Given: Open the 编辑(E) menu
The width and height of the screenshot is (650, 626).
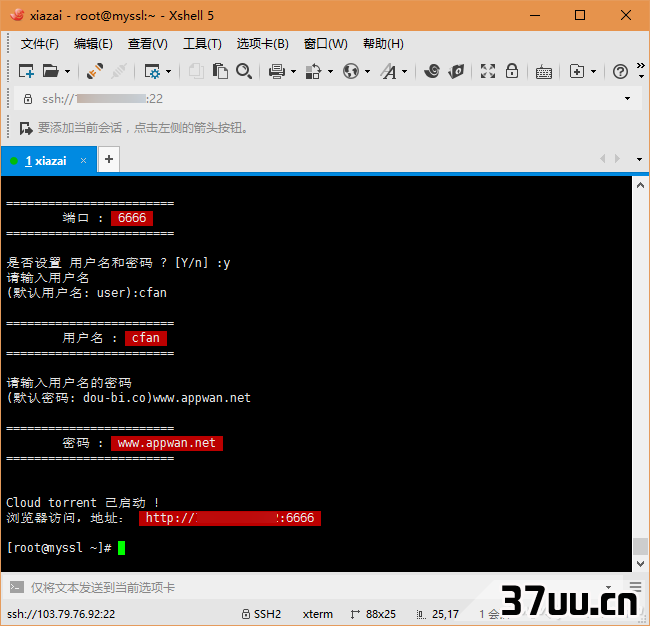Looking at the screenshot, I should coord(93,44).
